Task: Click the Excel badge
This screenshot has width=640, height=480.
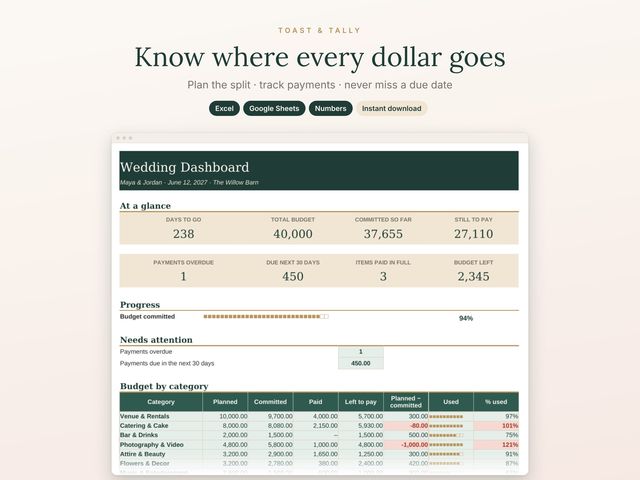Action: point(224,109)
